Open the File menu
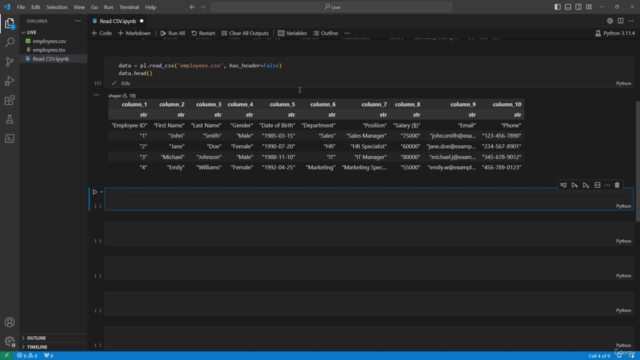 point(21,7)
